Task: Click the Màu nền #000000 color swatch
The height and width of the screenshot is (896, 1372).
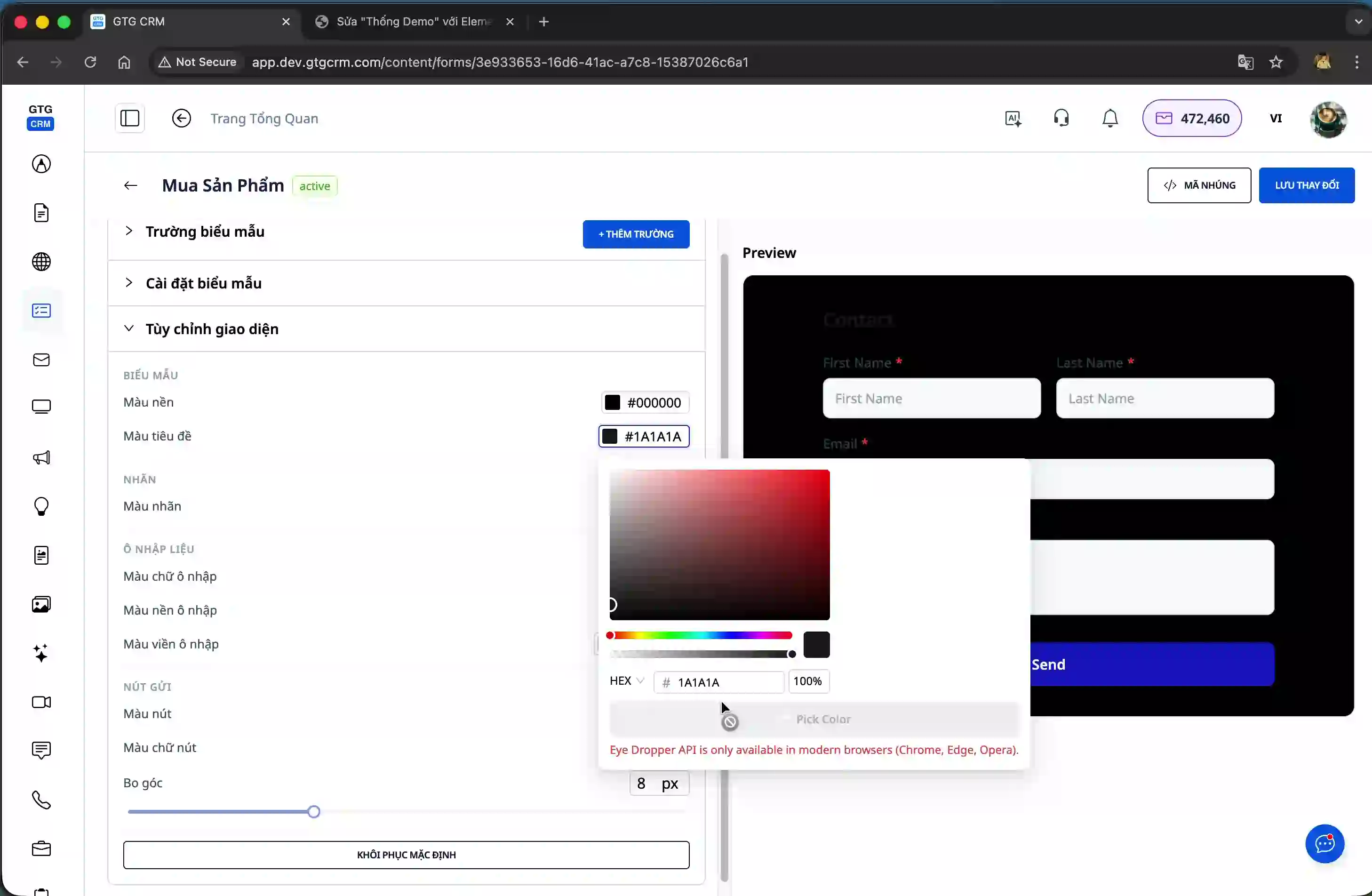Action: click(x=612, y=402)
